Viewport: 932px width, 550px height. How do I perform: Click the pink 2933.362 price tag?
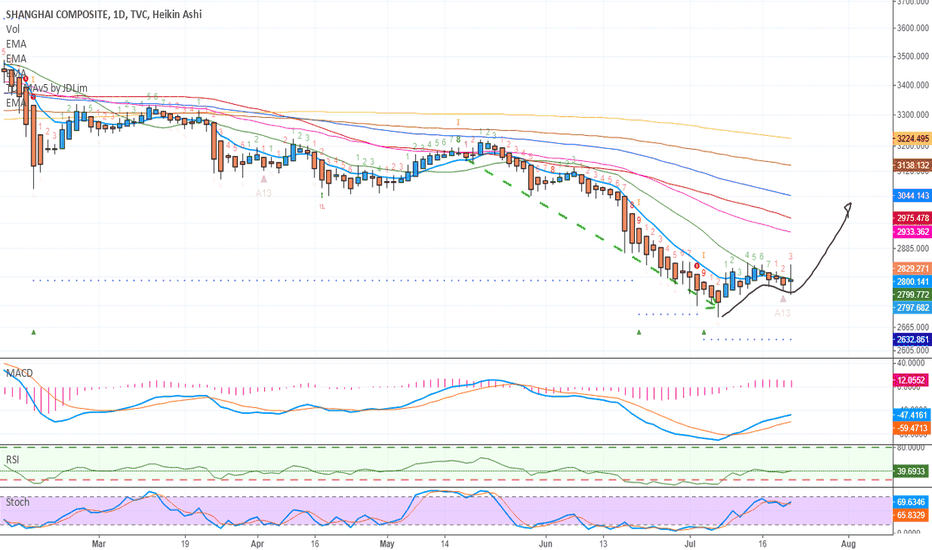tap(912, 232)
